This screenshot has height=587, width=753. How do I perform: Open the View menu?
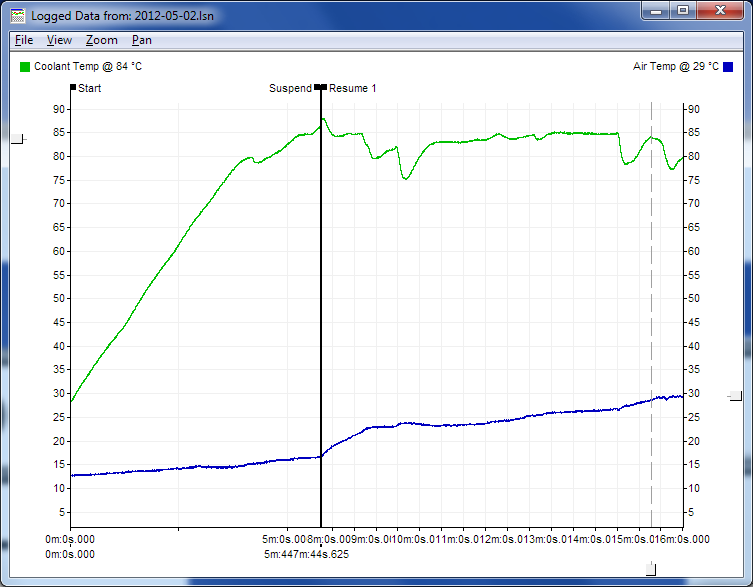pos(60,40)
